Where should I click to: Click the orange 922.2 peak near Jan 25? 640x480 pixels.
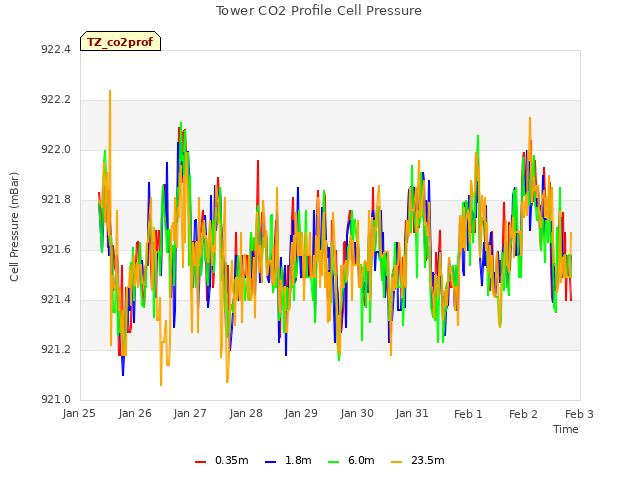(110, 91)
